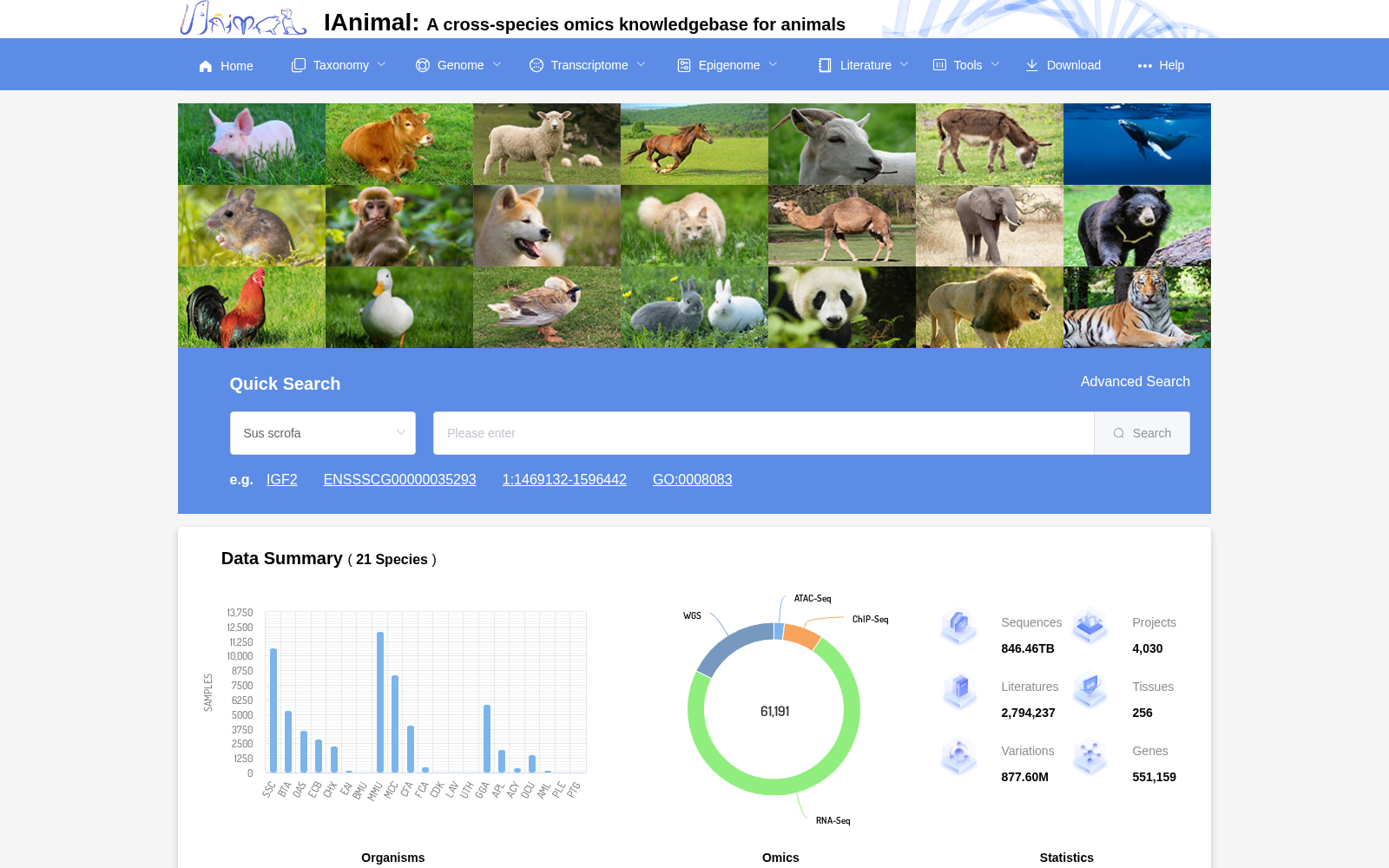Click the Data Summary heading
Image resolution: width=1389 pixels, height=868 pixels.
pos(282,558)
